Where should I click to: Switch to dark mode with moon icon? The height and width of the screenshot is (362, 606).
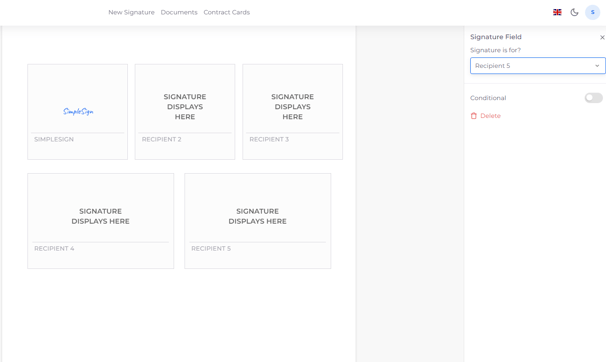pos(574,12)
